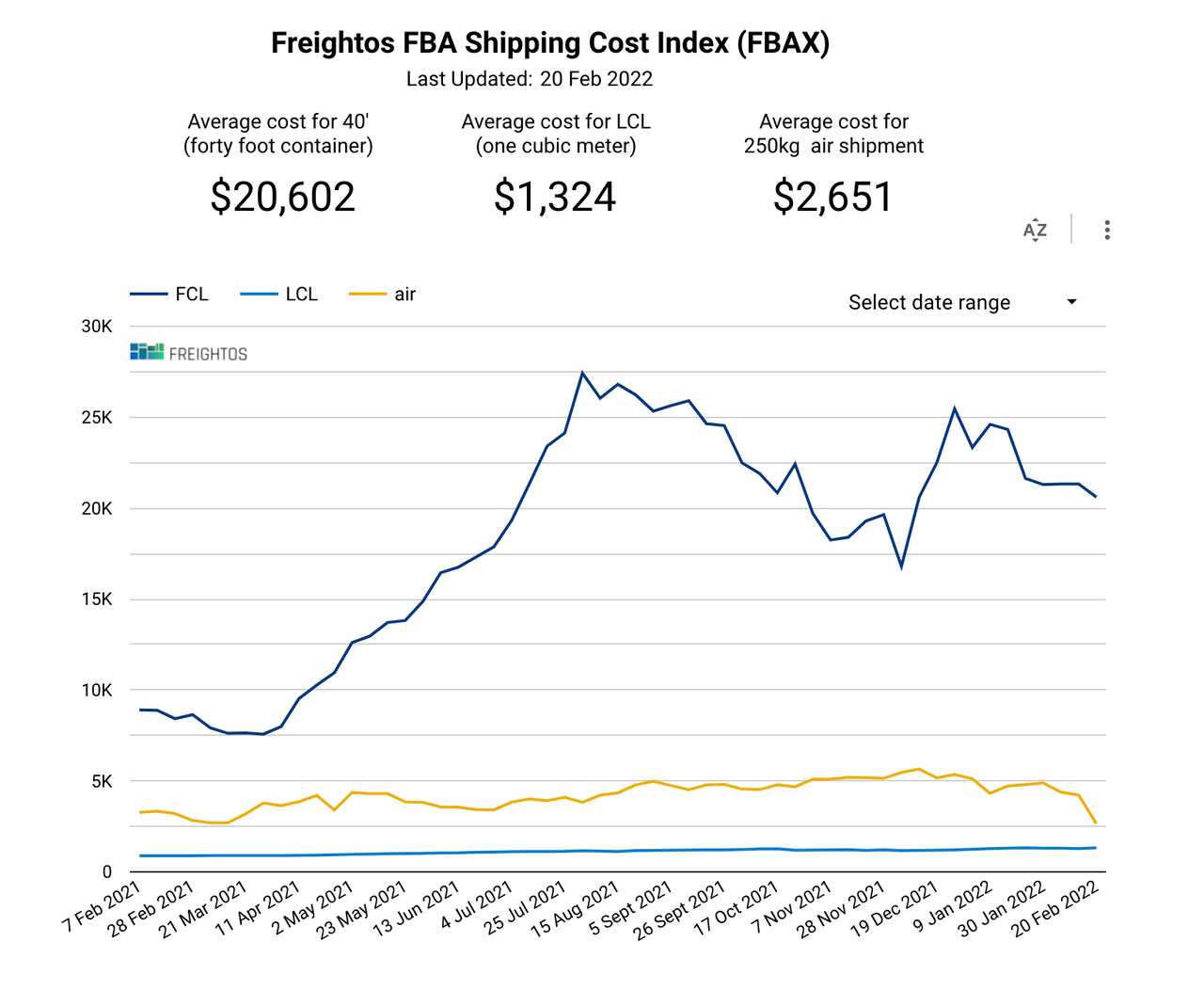Click the 28 Nov 2021 x-axis label
The image size is (1204, 1006).
841,909
